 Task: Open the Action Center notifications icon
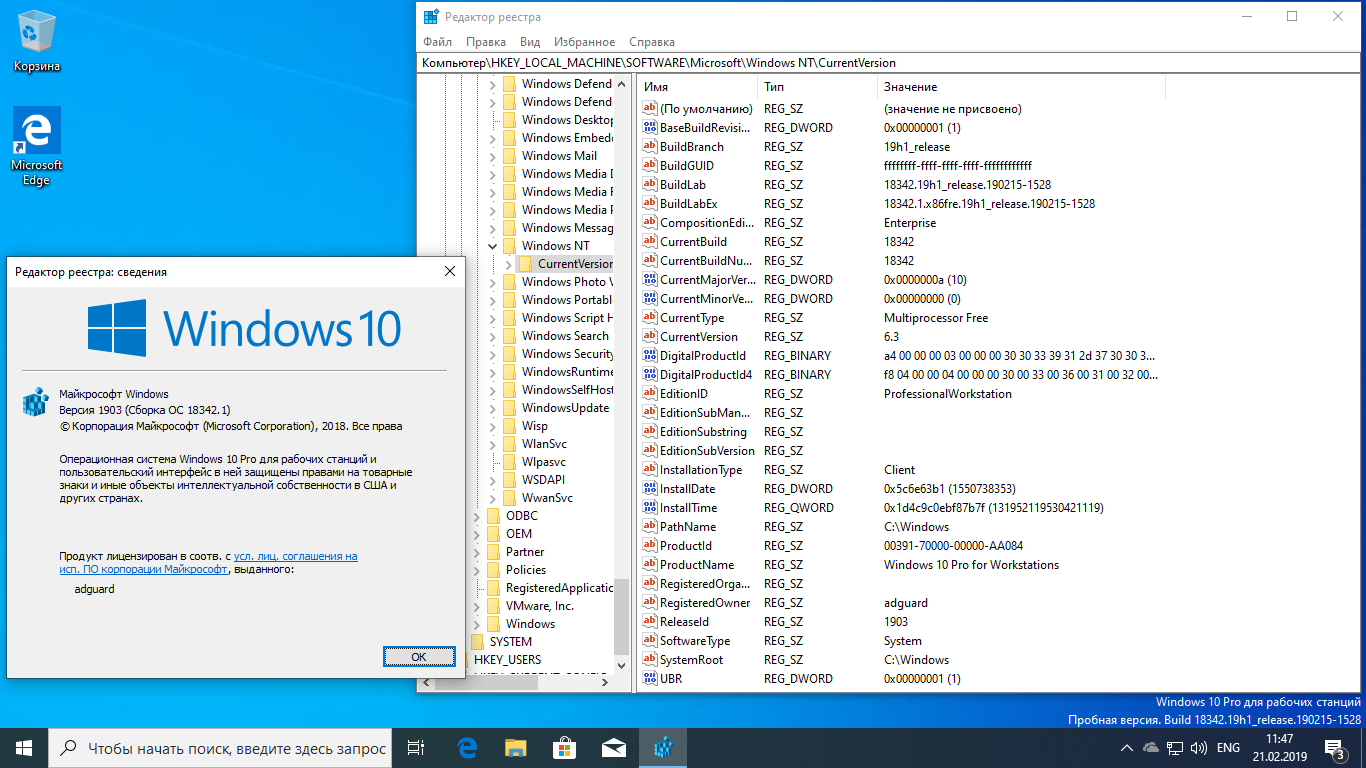pyautogui.click(x=1334, y=748)
